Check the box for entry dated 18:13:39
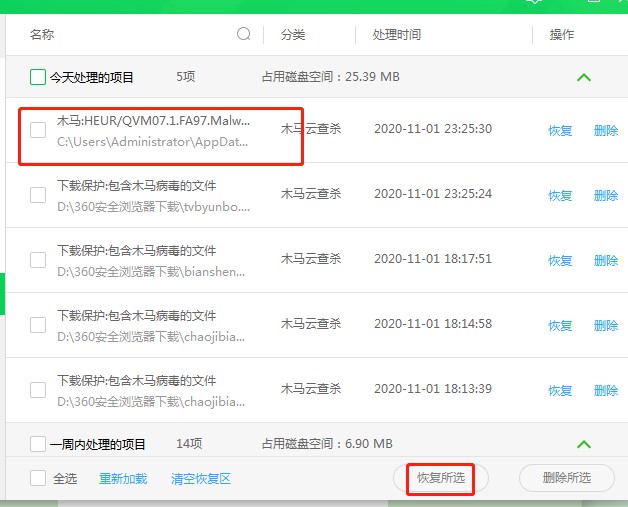Viewport: 628px width, 507px height. (38, 390)
